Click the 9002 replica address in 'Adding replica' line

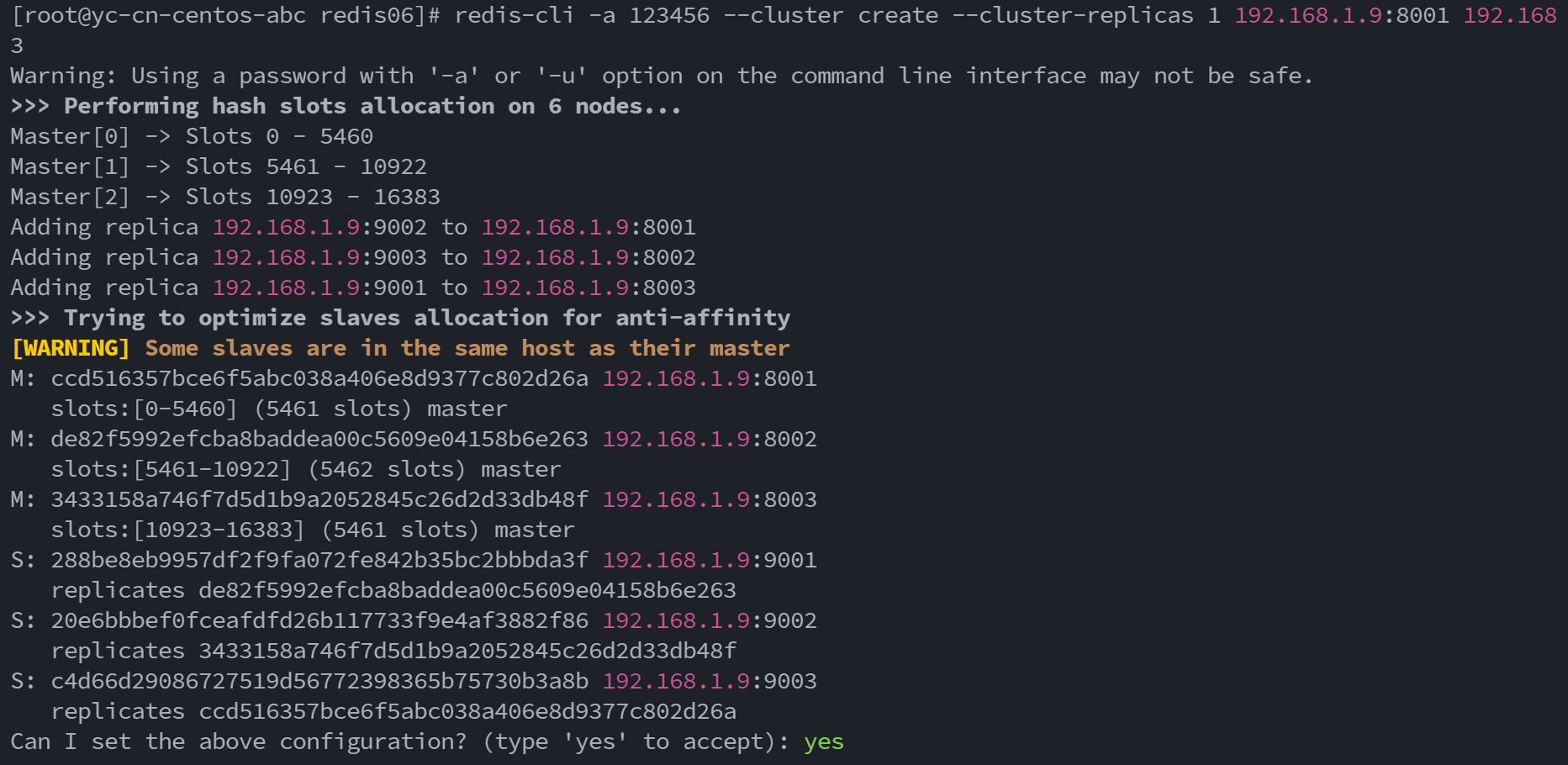(x=319, y=228)
